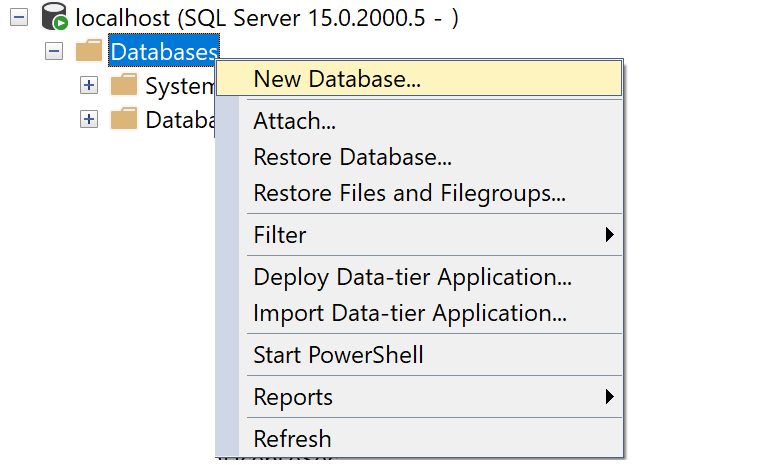773x465 pixels.
Task: Click the Databases folder icon
Action: click(x=89, y=51)
